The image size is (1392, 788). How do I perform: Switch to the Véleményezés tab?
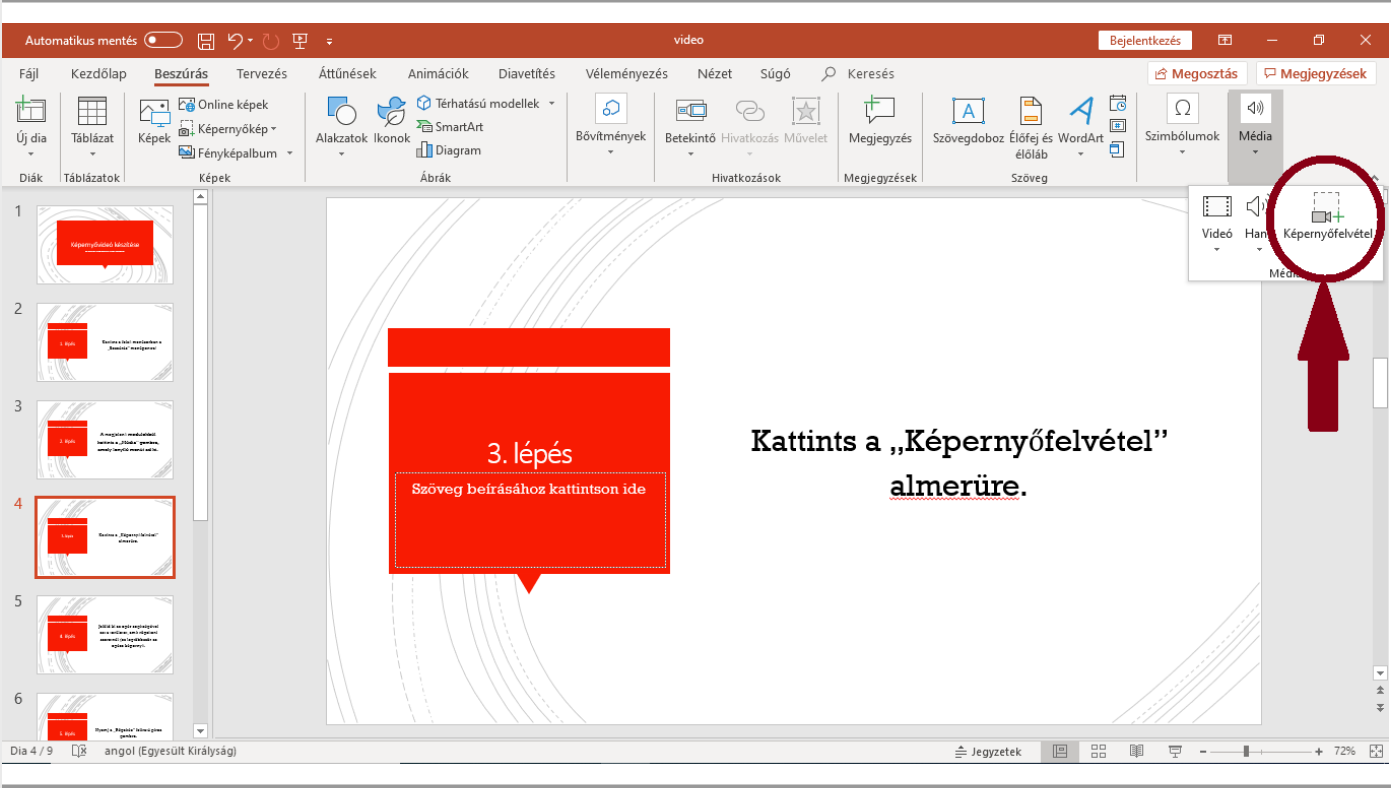(627, 74)
